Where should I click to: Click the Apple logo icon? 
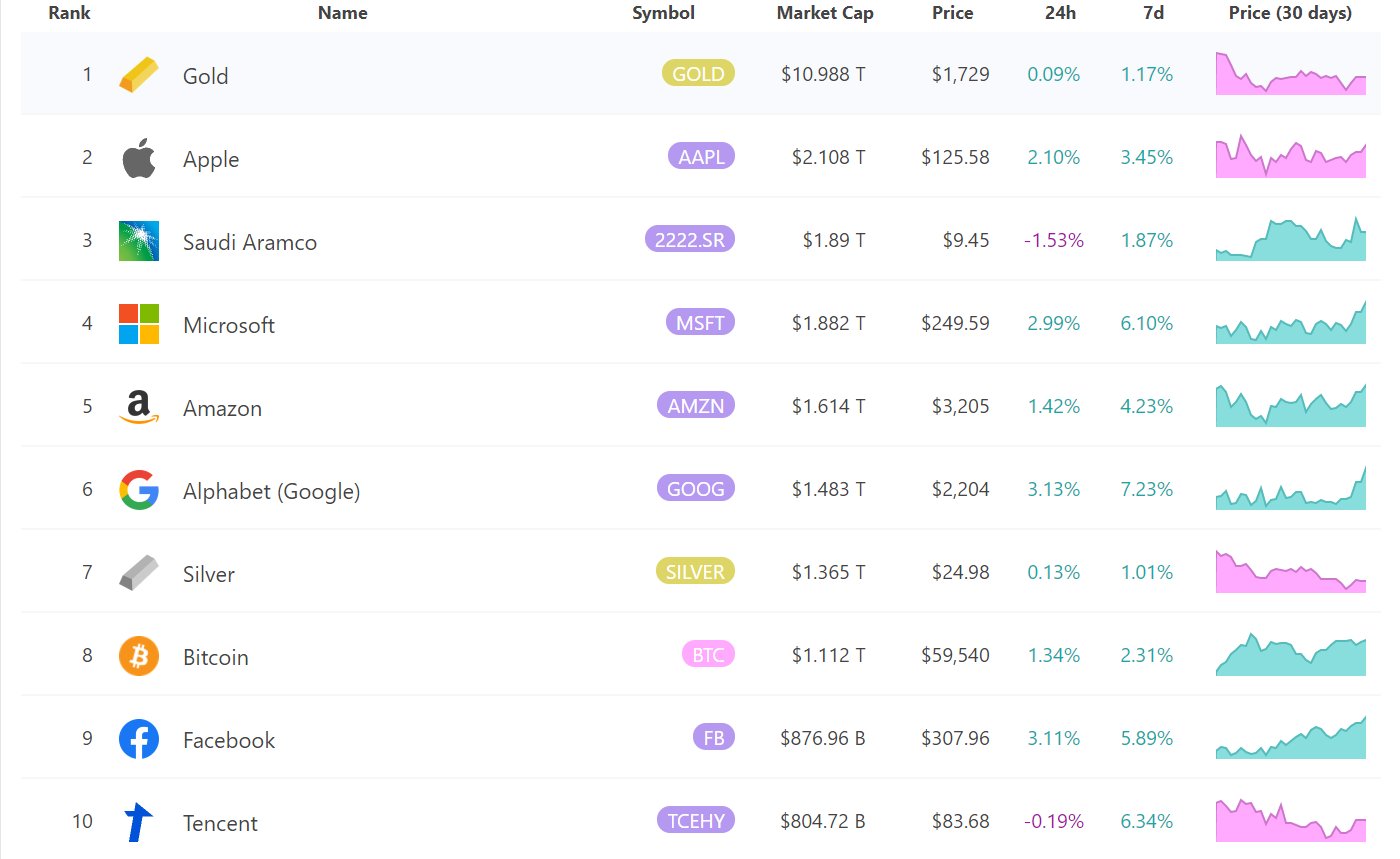[139, 158]
